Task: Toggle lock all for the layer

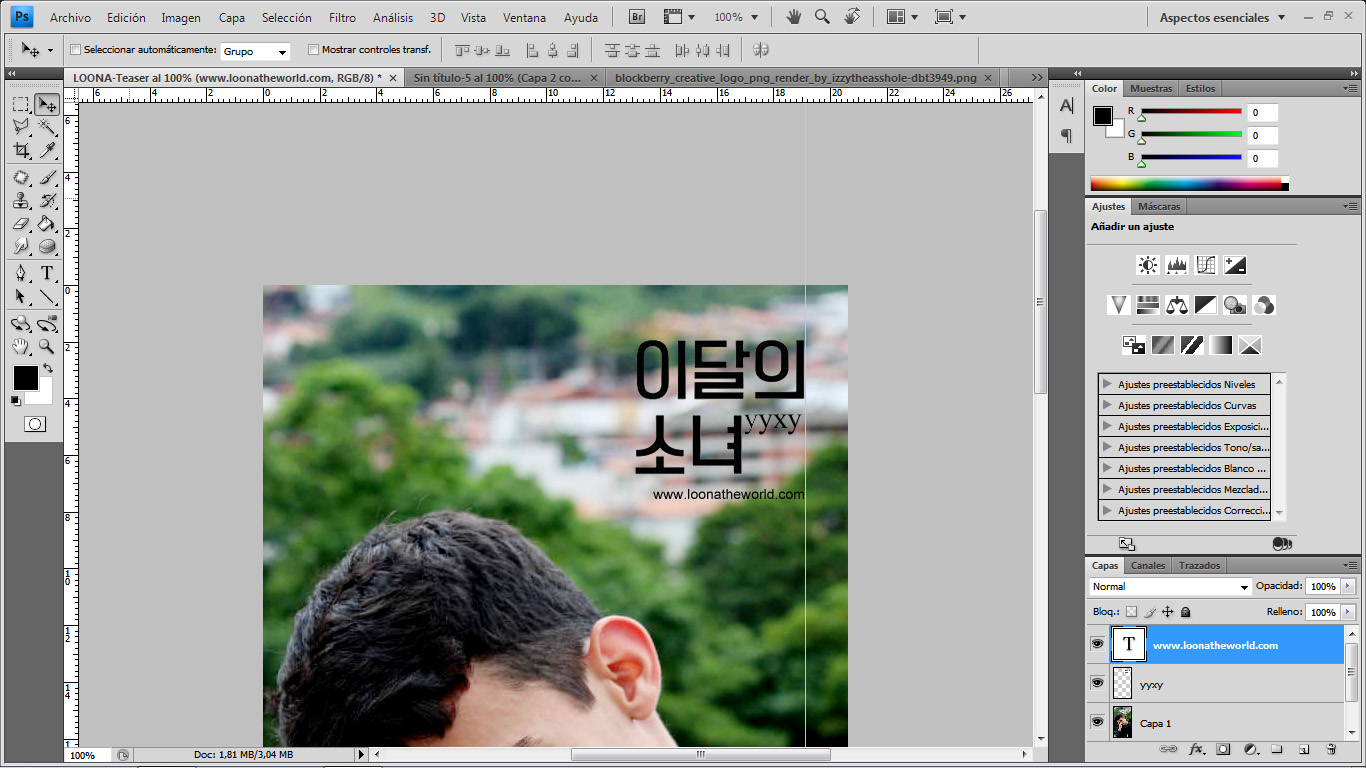Action: click(x=1185, y=611)
